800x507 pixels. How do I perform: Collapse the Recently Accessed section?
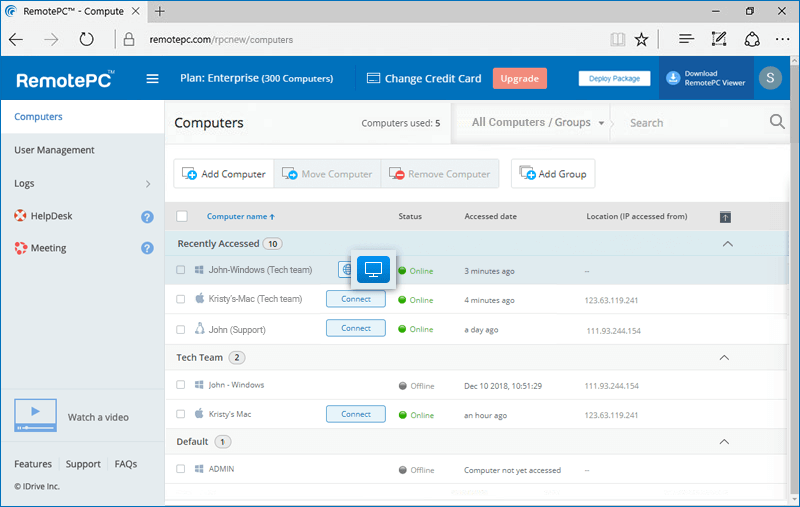(x=728, y=244)
